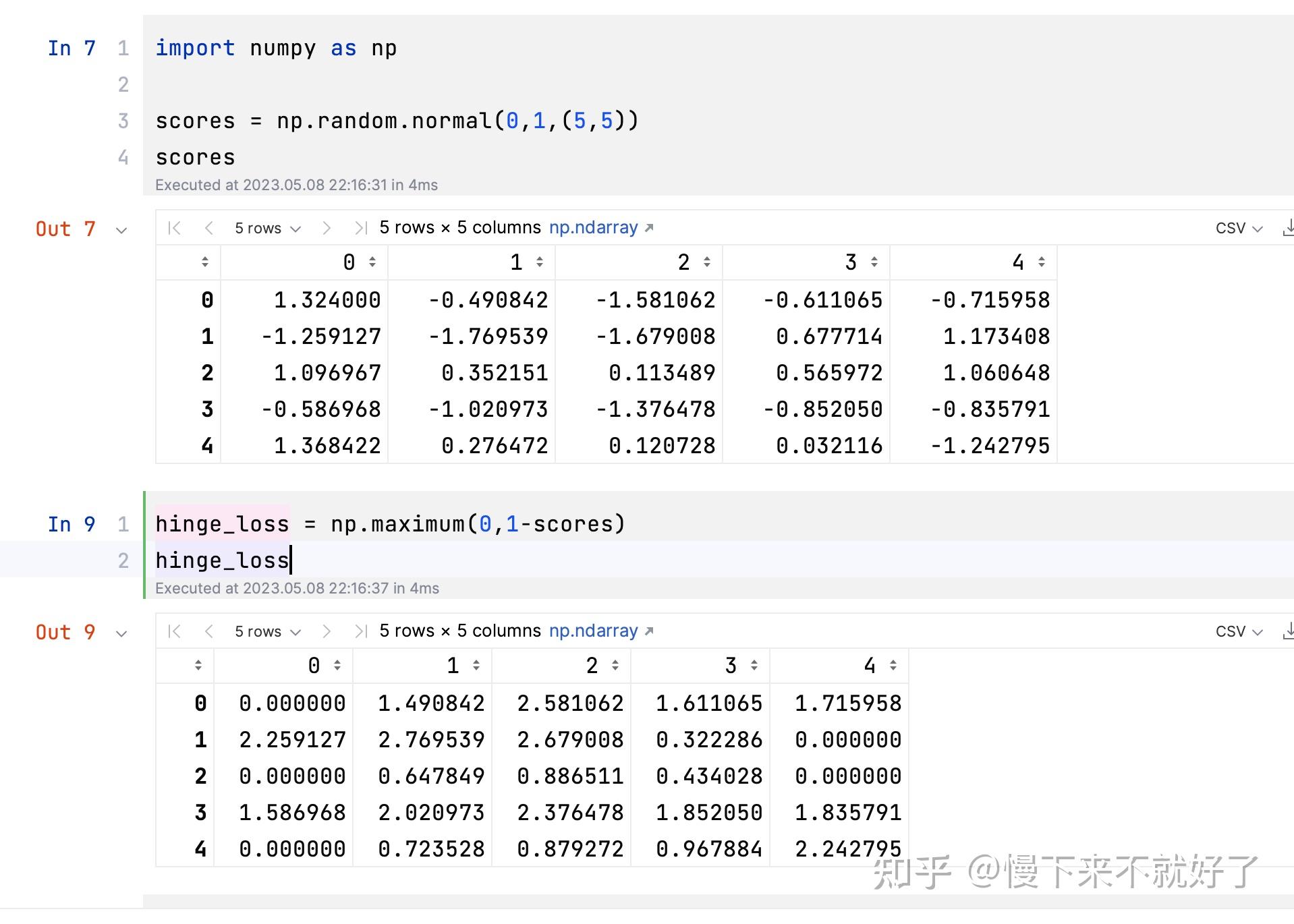Jump to last page of Out 9 table
The width and height of the screenshot is (1294, 924).
(x=362, y=631)
